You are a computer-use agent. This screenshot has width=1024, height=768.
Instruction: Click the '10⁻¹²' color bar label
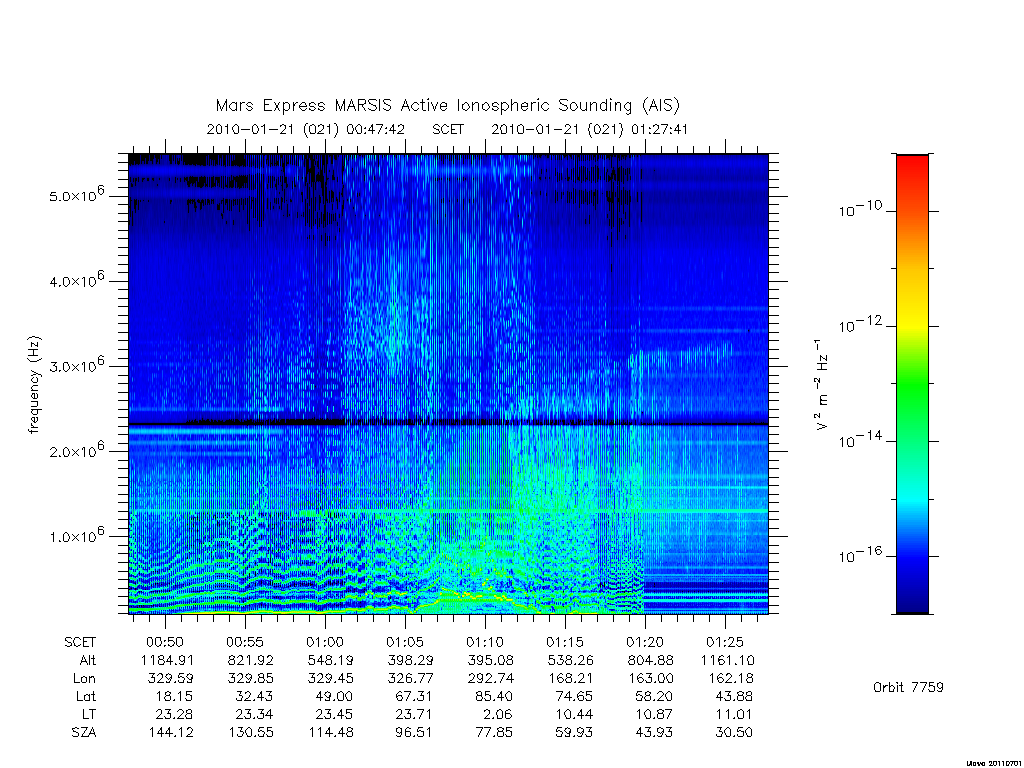coord(860,324)
